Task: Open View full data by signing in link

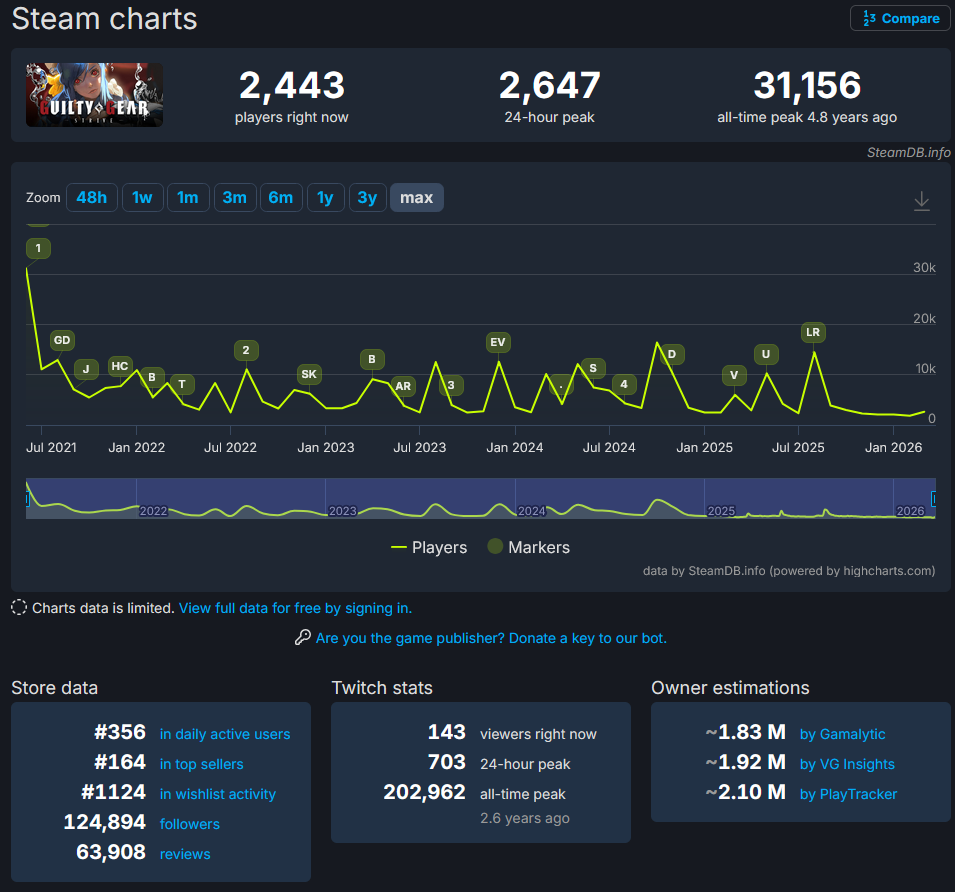Action: (295, 608)
